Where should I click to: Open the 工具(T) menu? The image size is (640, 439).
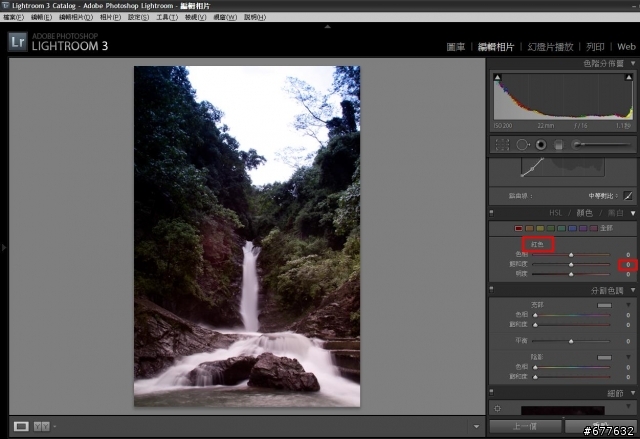tap(167, 17)
